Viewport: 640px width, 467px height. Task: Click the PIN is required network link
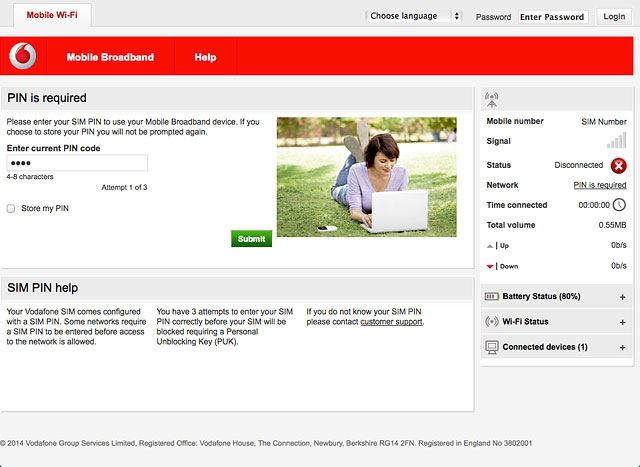pos(600,185)
